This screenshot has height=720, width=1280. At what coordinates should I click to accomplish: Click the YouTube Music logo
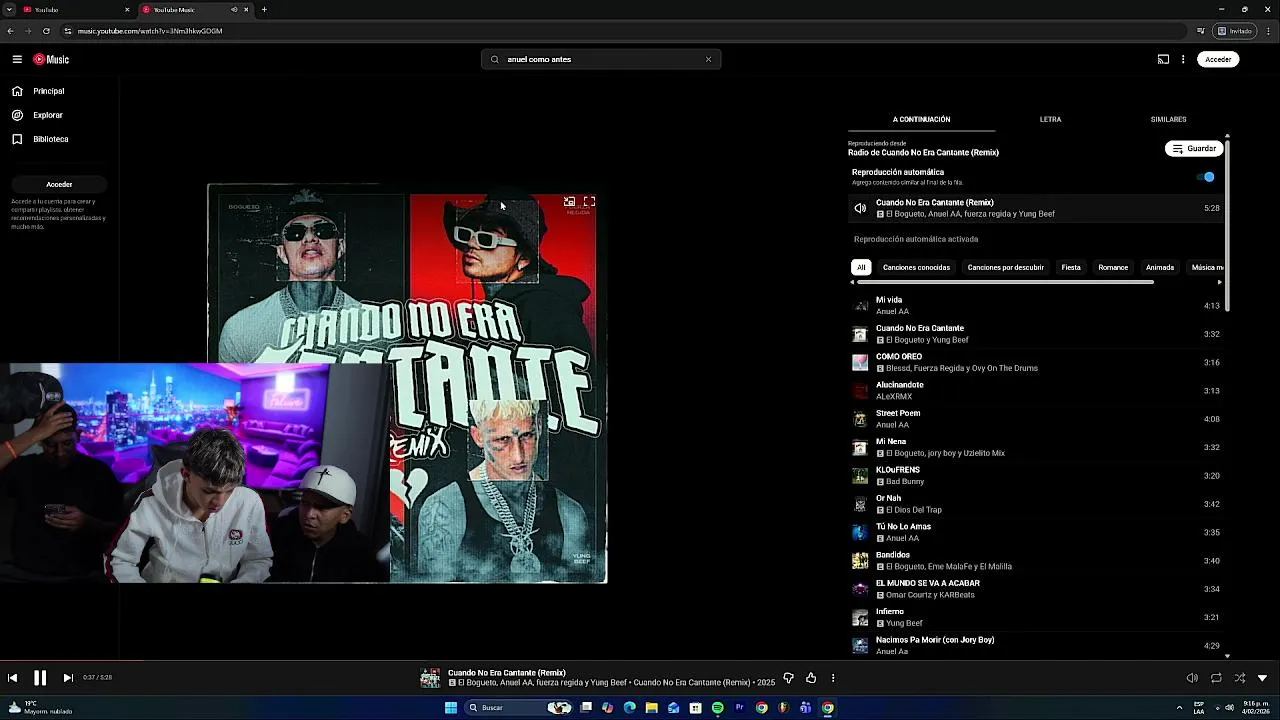click(51, 59)
